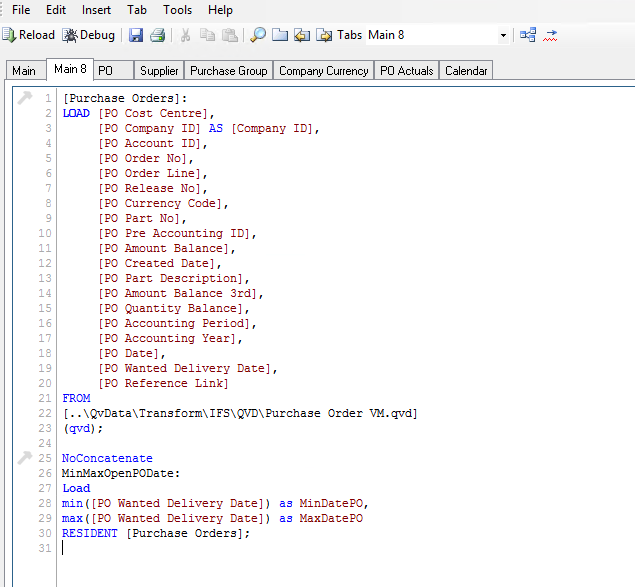Click [PO Created Date] field text
635x587 pixels.
[157, 263]
